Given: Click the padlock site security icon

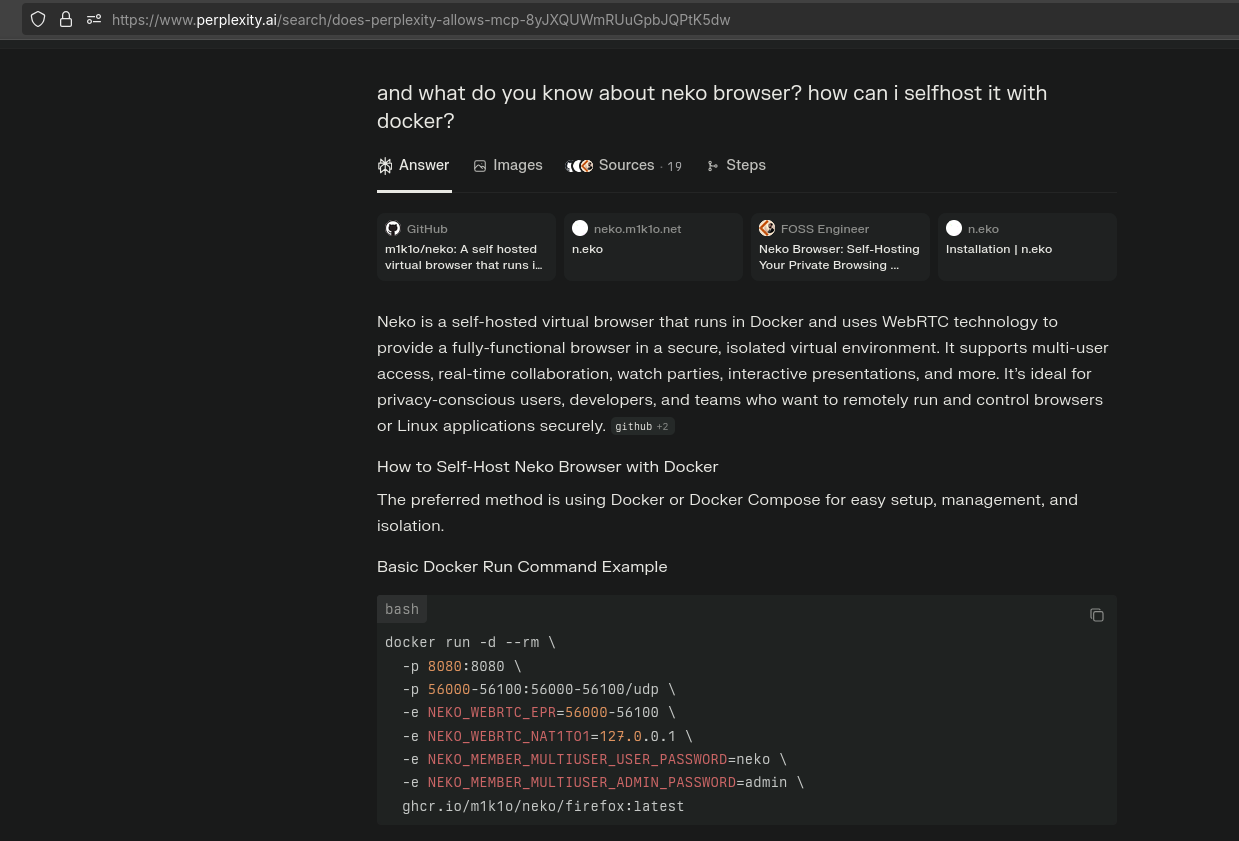Looking at the screenshot, I should coord(66,19).
